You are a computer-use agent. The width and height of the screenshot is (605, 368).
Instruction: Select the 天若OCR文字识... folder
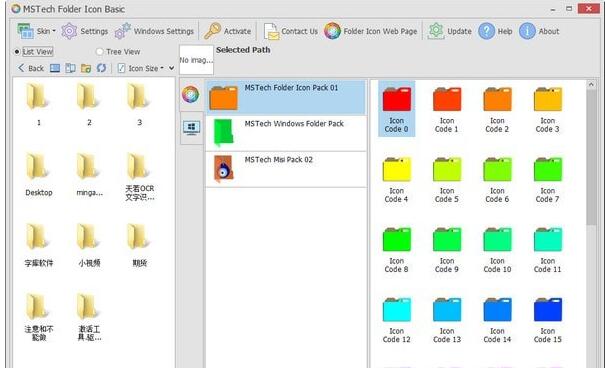click(139, 177)
